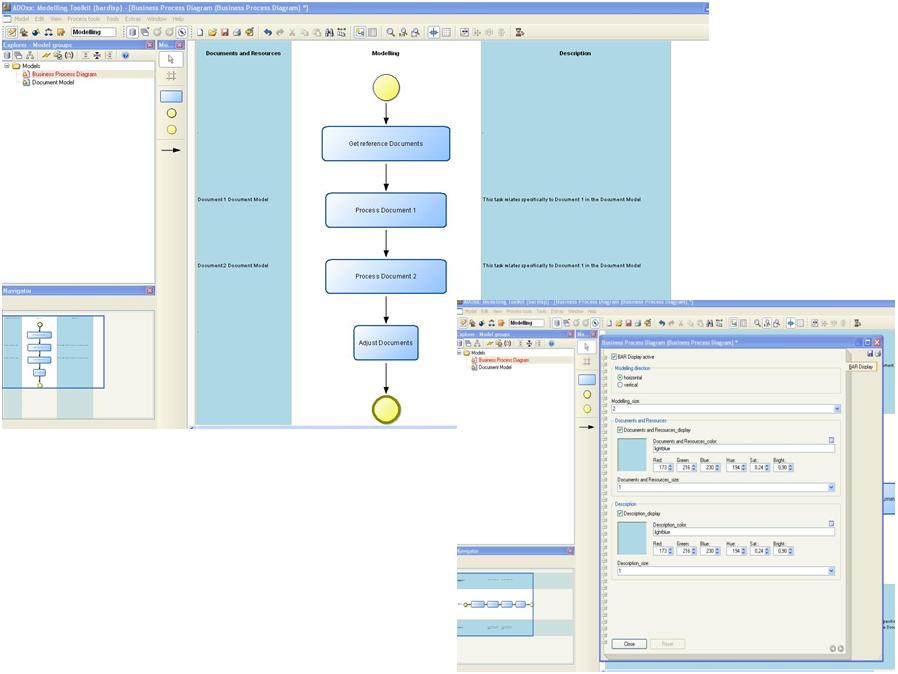Click the magnifier Zoom icon in dialog window toolbar
Screen dimensions: 898x674
(x=757, y=324)
